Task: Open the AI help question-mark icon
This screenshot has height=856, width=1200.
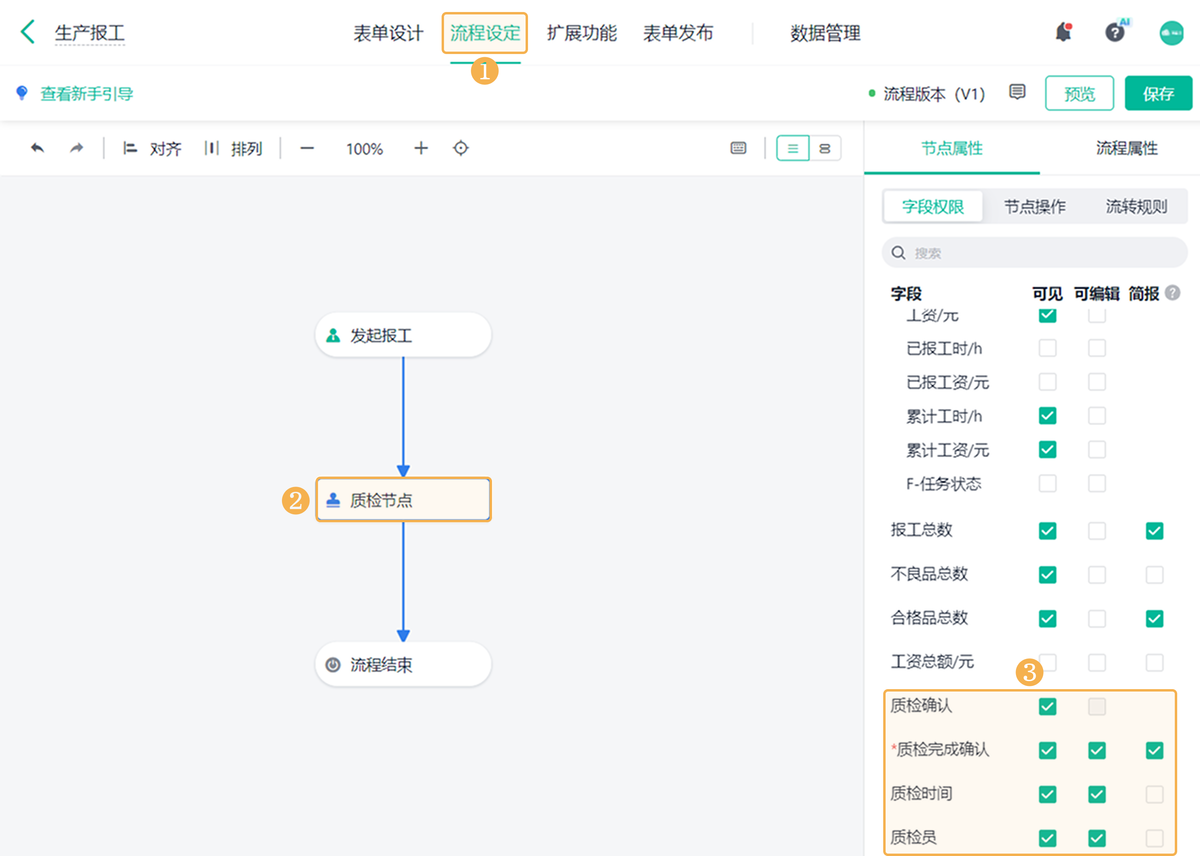Action: click(x=1113, y=32)
